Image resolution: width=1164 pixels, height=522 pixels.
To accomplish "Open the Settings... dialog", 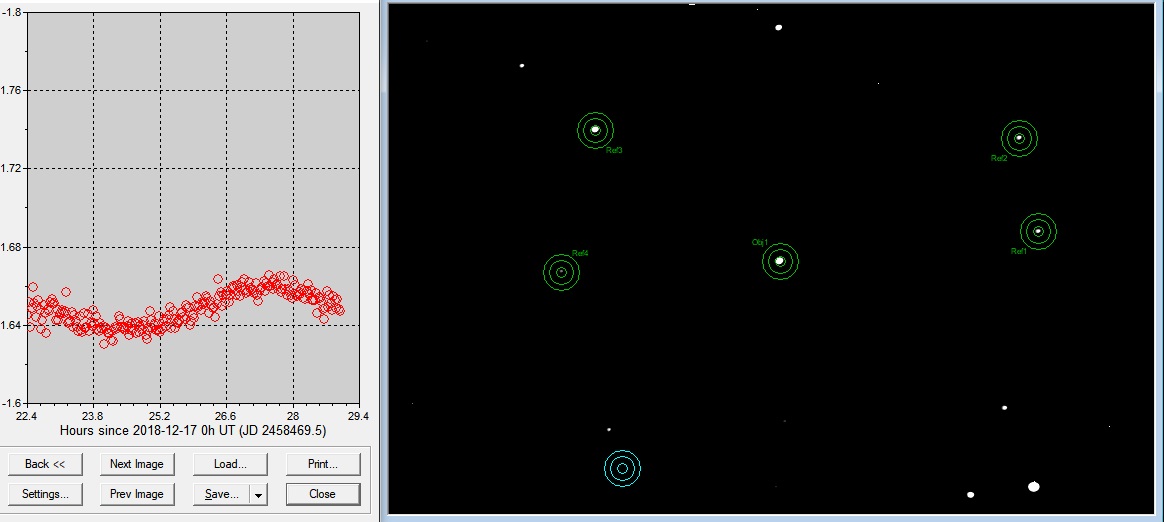I will click(45, 494).
